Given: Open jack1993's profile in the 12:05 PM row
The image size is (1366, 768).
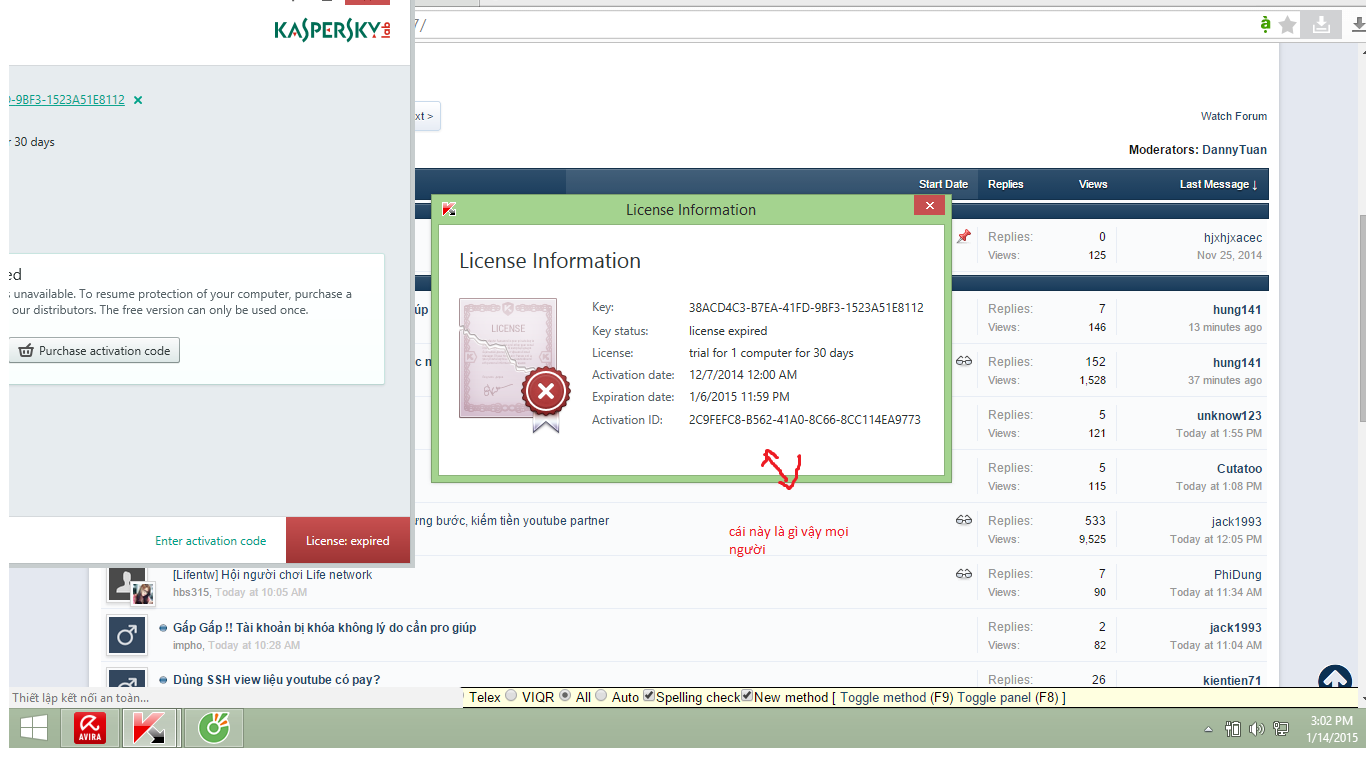Looking at the screenshot, I should pos(1236,522).
